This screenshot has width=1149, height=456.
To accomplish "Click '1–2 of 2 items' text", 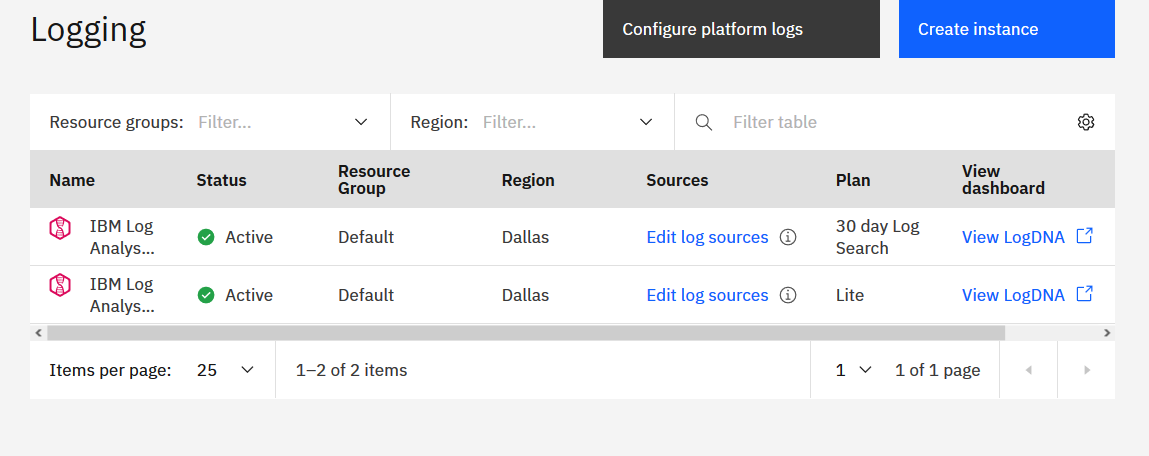I will click(352, 370).
